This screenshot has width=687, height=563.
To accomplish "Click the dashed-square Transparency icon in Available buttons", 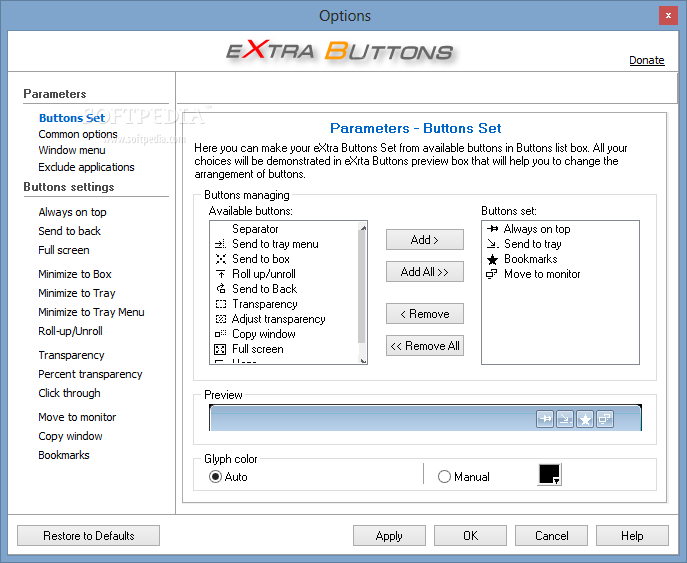I will pyautogui.click(x=220, y=304).
